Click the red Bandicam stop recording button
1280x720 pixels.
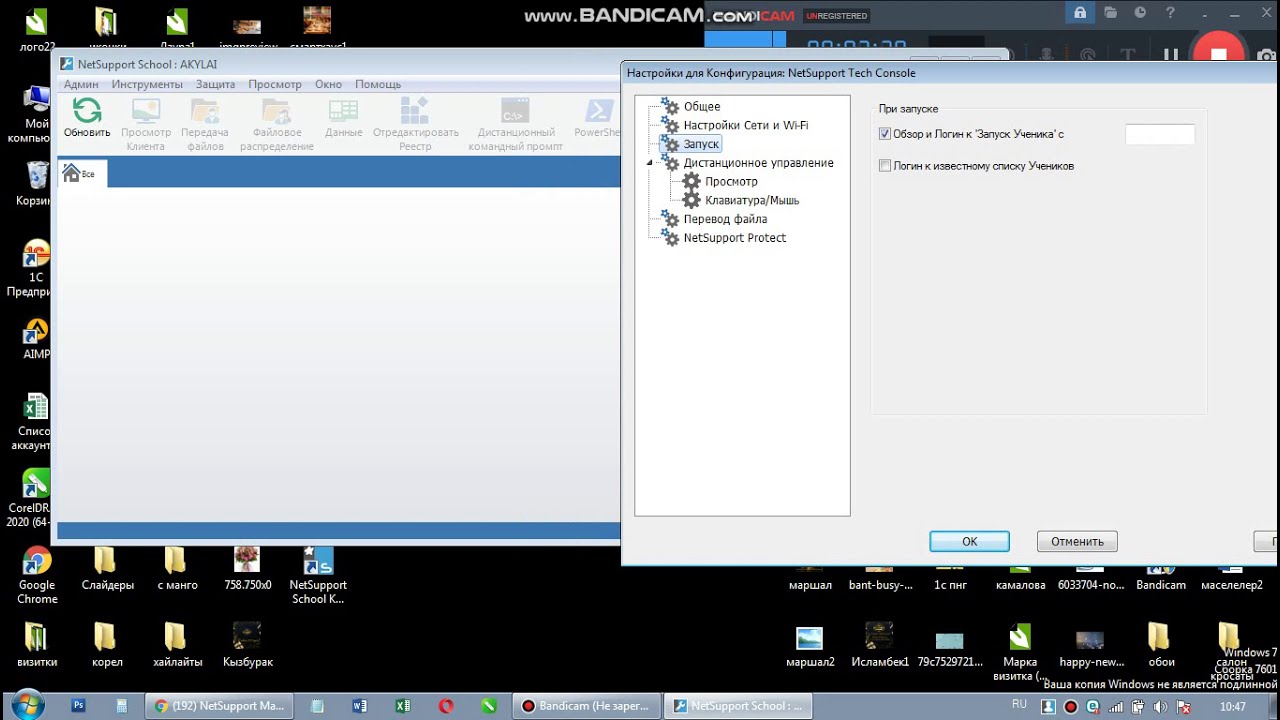coord(1217,55)
